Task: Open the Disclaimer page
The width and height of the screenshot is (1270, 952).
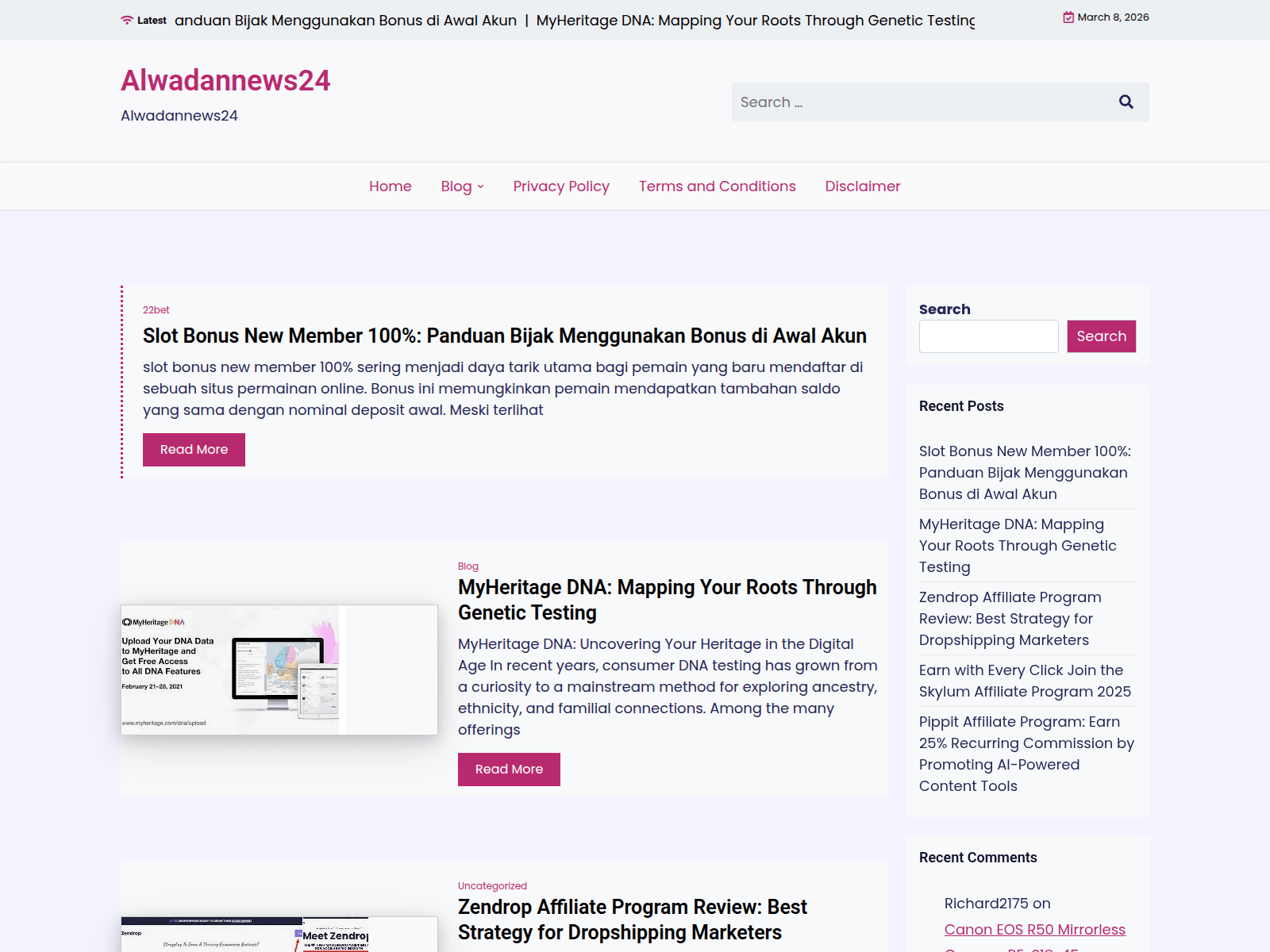Action: coord(863,186)
